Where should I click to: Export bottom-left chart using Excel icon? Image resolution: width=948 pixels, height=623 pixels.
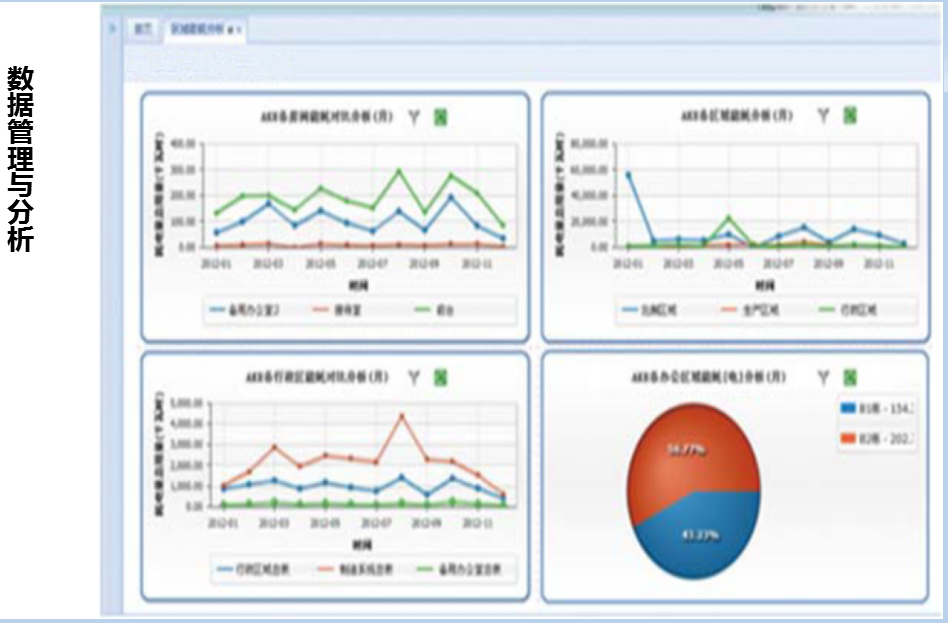440,377
